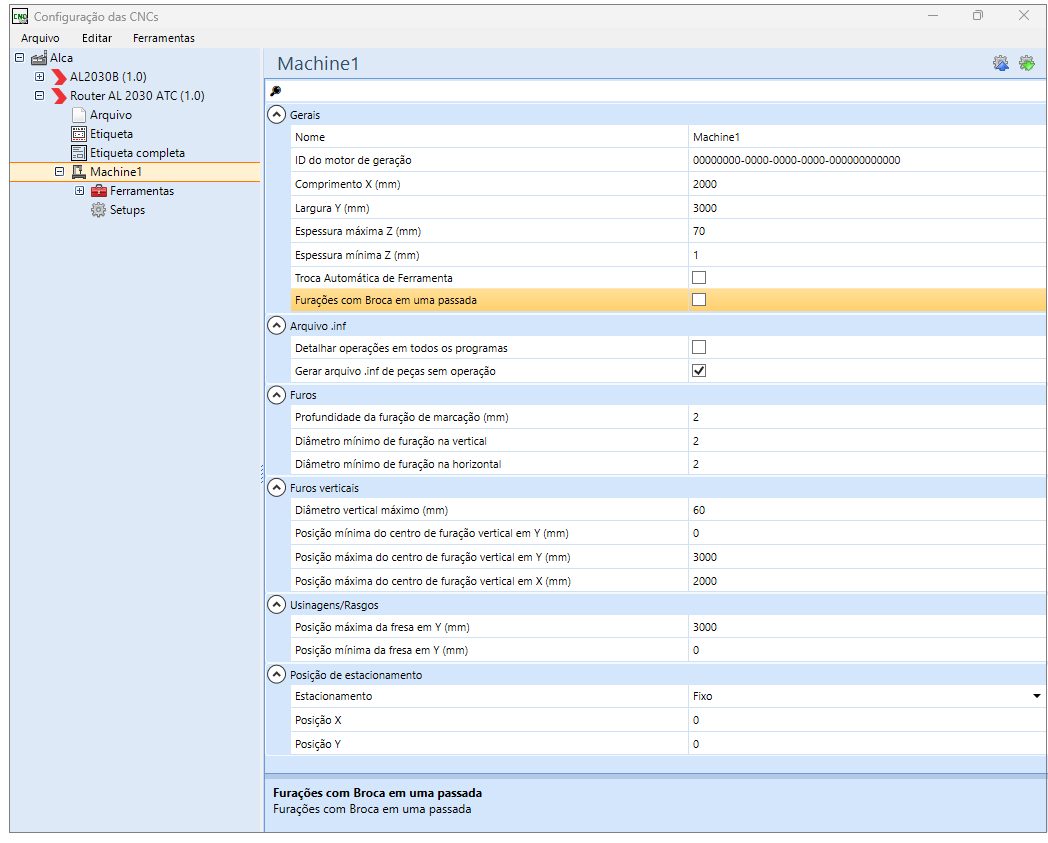This screenshot has width=1048, height=843.
Task: Collapse the Router AL 2030 ATC node
Action: (x=39, y=96)
